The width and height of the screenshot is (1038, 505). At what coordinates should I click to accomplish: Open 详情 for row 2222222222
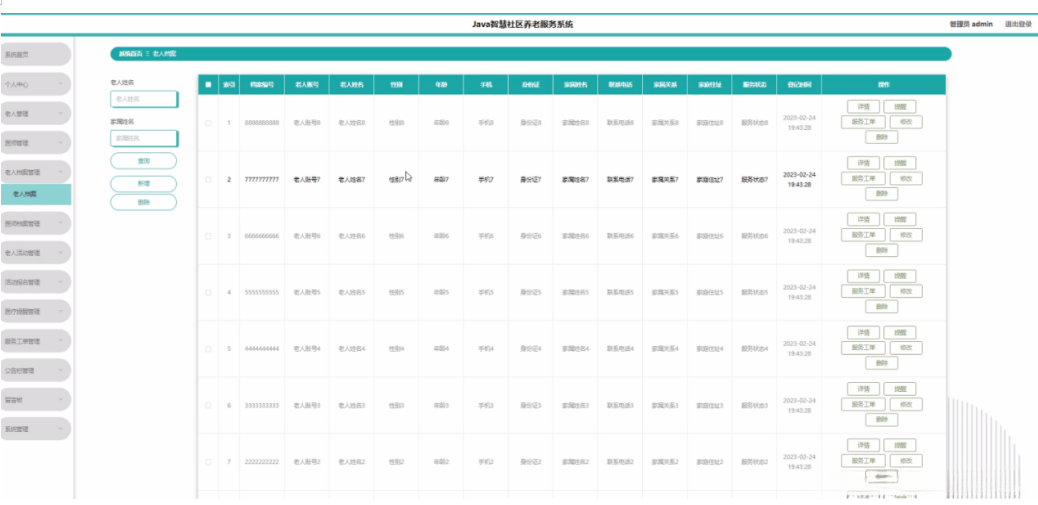click(x=863, y=445)
